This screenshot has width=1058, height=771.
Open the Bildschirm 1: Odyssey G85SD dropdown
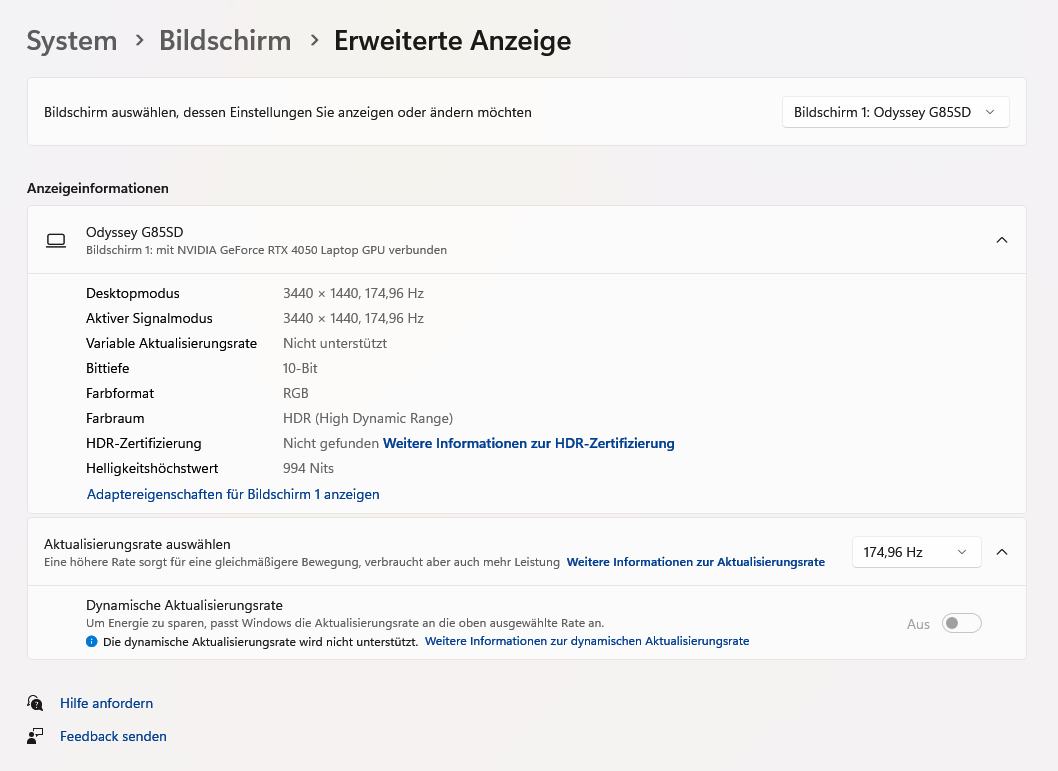tap(894, 112)
